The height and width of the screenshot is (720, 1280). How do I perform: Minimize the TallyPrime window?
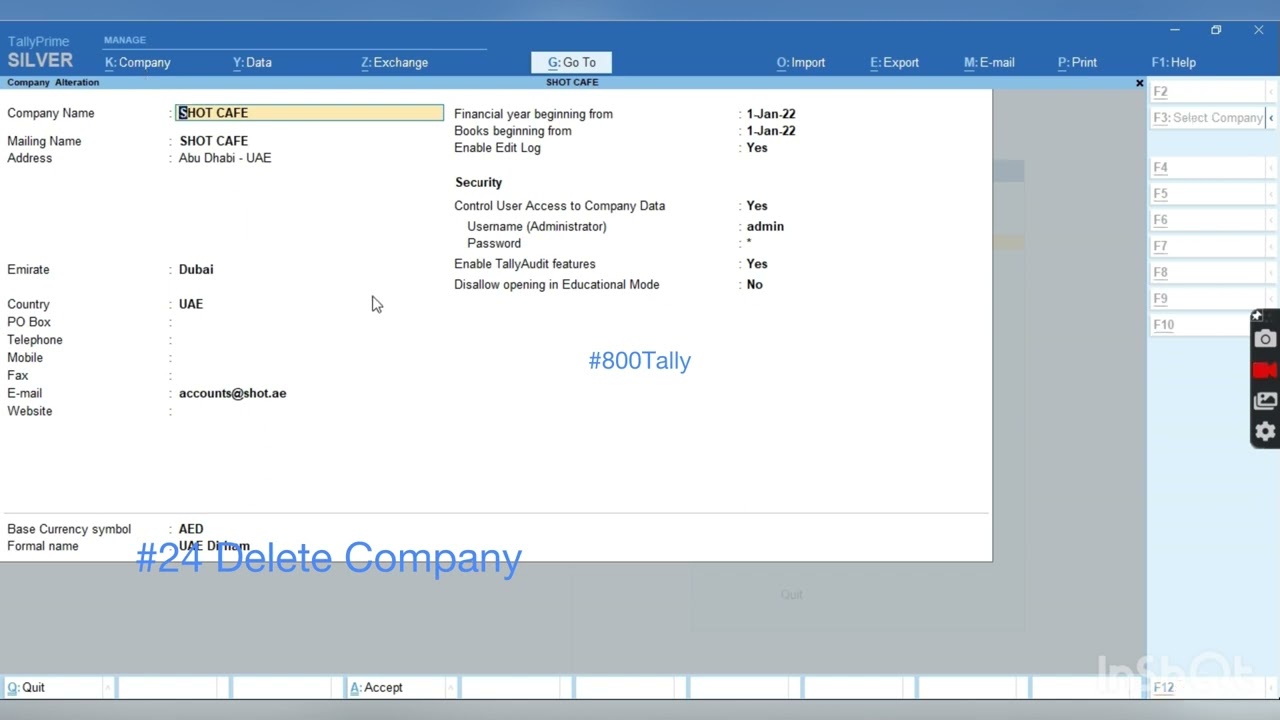(1175, 30)
